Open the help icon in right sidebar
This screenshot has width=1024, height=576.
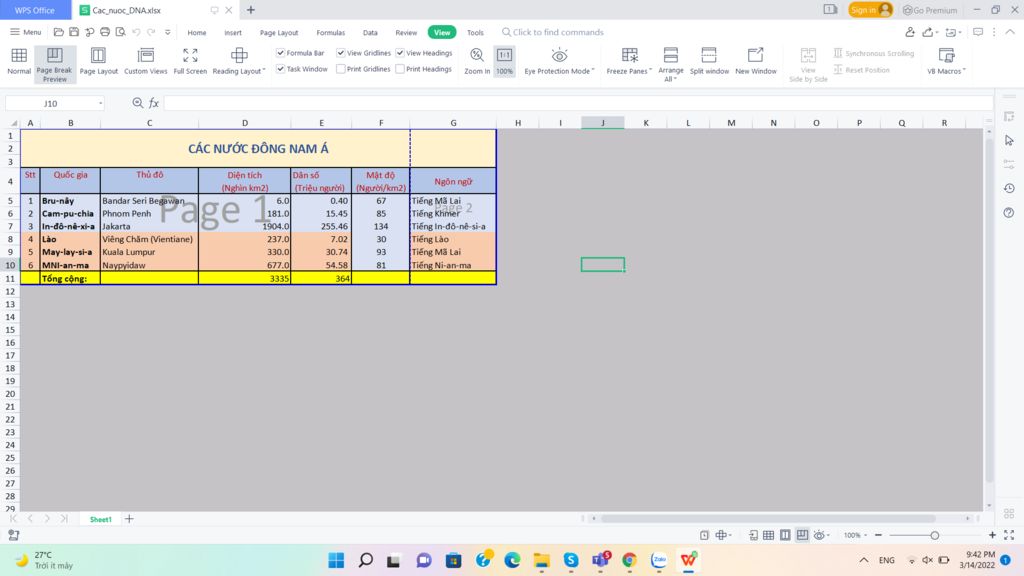[1009, 213]
